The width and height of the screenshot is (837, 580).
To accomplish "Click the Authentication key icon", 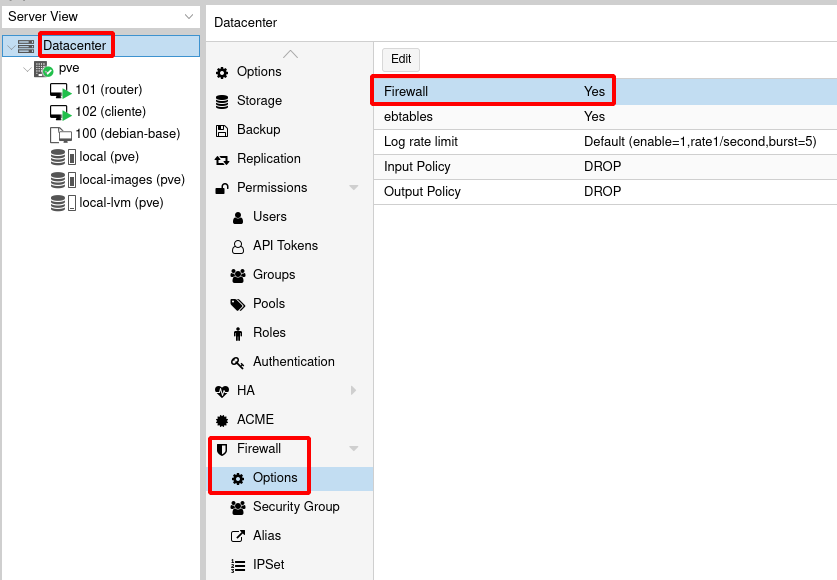I will [238, 362].
